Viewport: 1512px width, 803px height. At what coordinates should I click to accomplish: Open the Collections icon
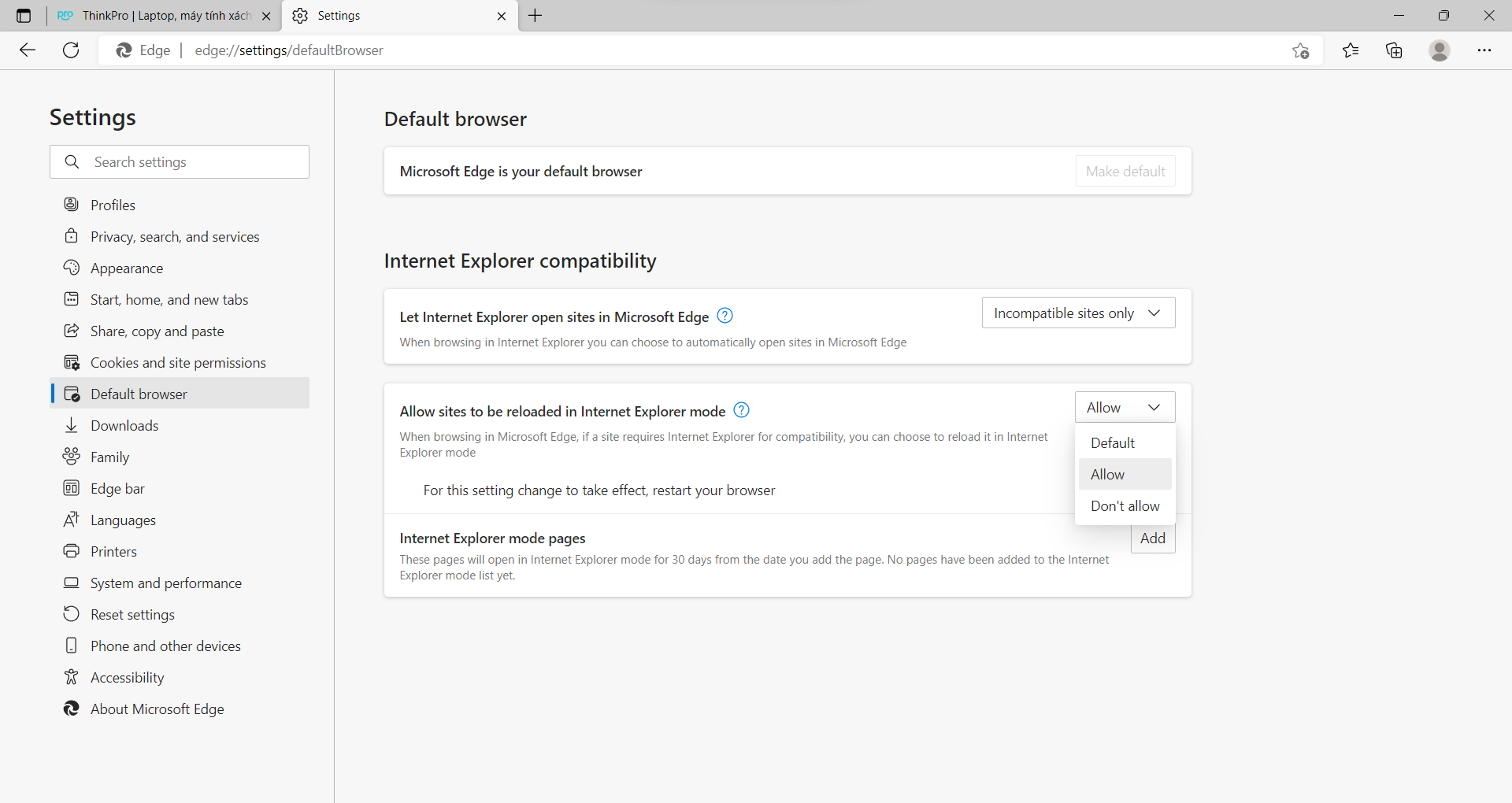[x=1394, y=50]
